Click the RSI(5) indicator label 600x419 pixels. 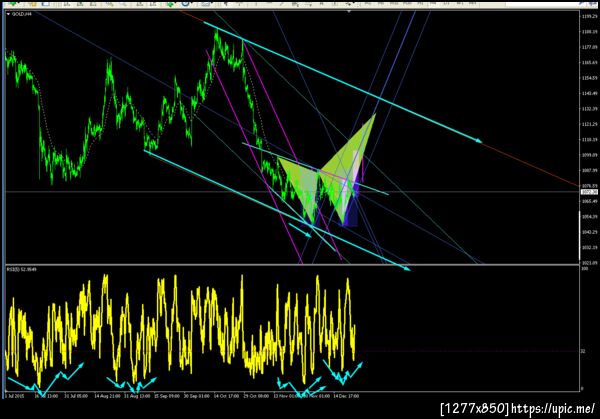22,270
